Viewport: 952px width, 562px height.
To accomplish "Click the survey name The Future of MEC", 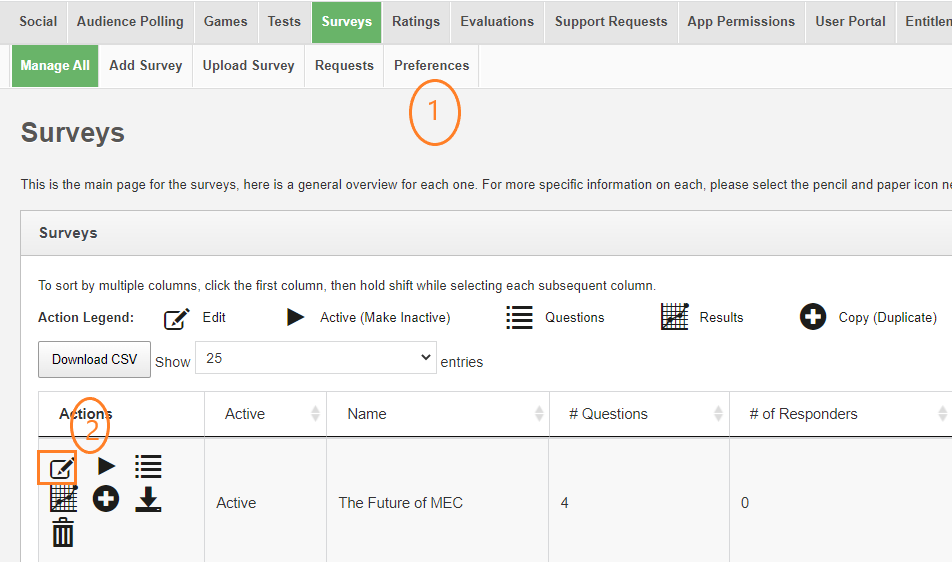I will point(400,503).
